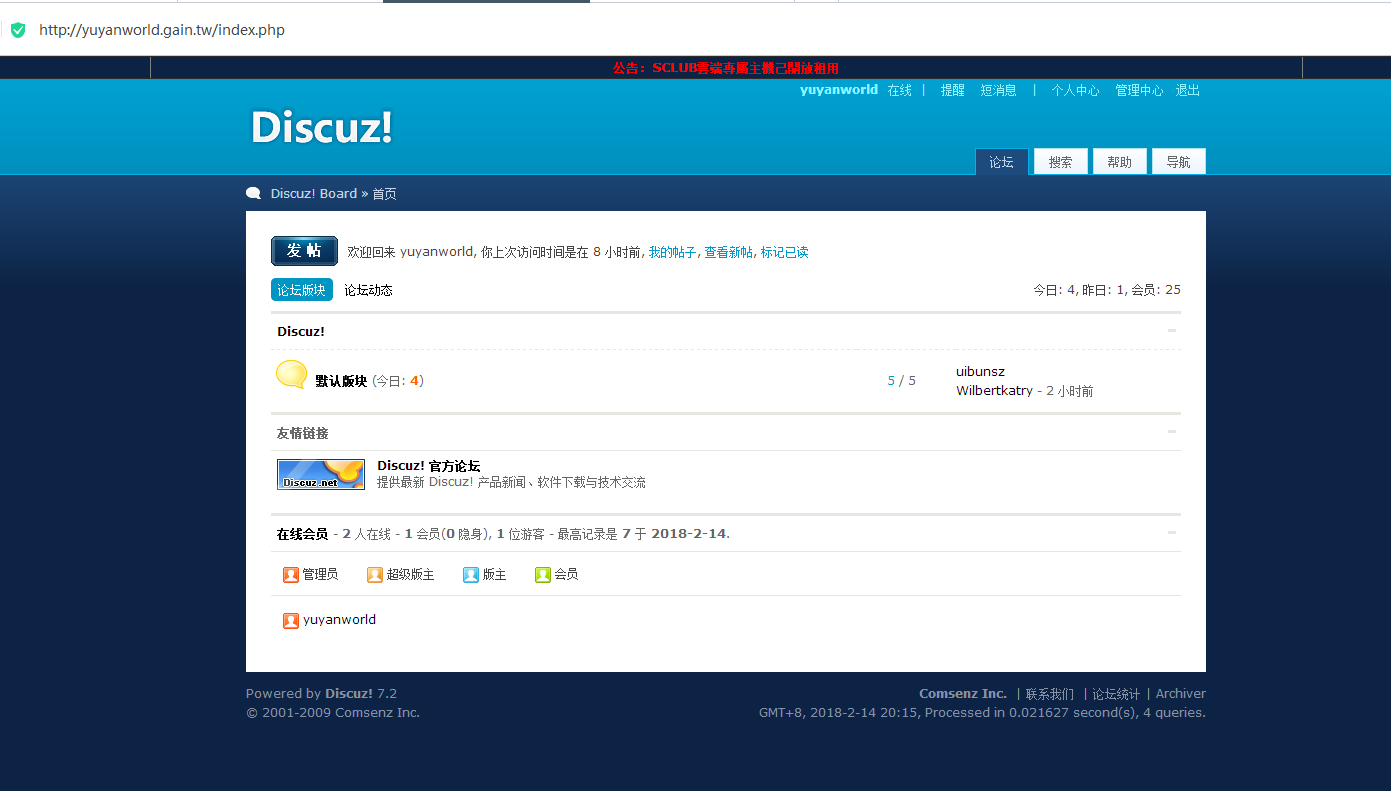Open the 帮助 tab

pyautogui.click(x=1120, y=162)
